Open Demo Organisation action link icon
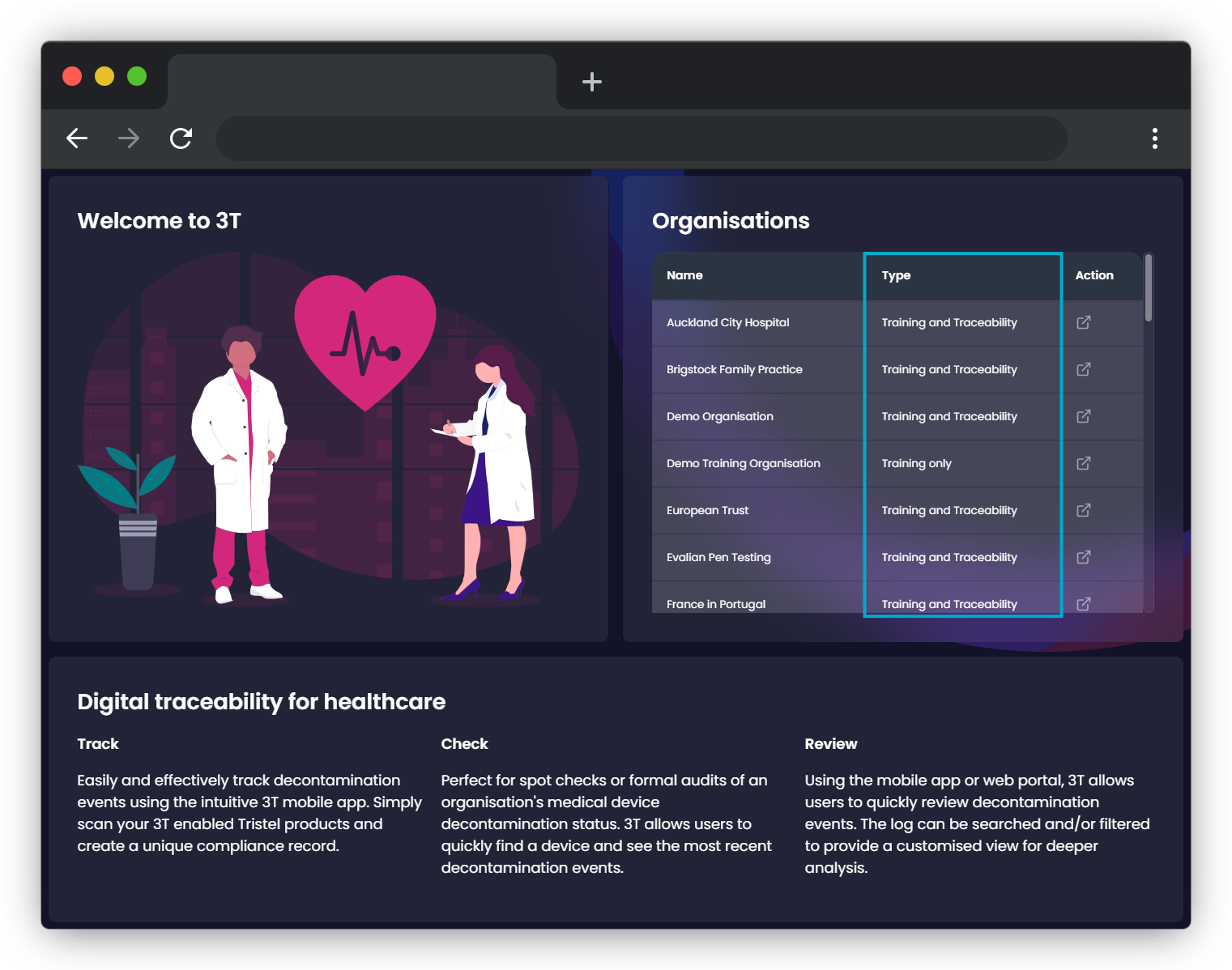 click(x=1083, y=416)
